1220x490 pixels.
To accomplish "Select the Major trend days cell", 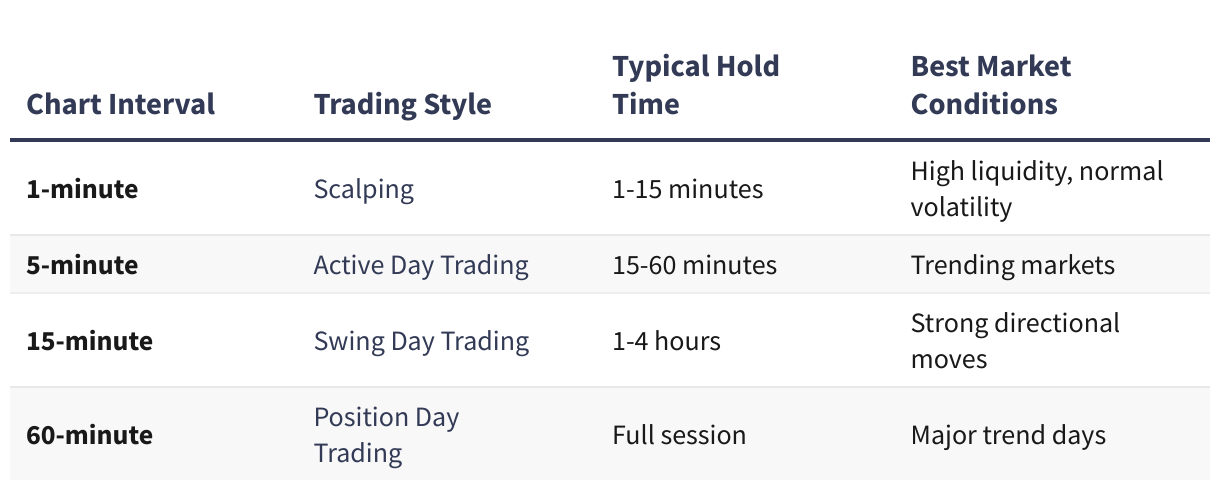I will [1008, 435].
